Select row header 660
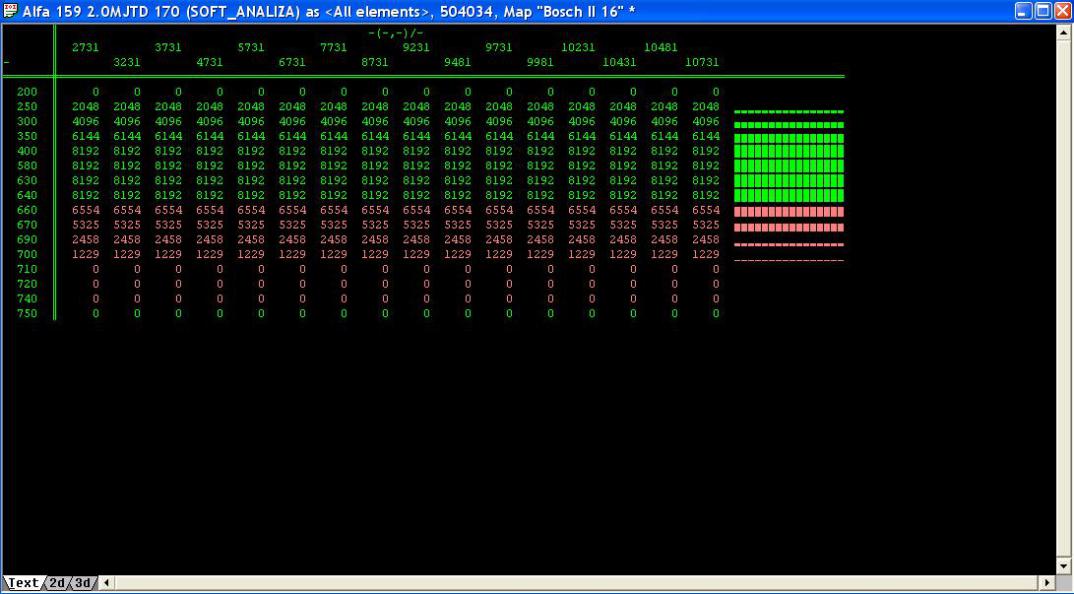1074x594 pixels. 27,210
